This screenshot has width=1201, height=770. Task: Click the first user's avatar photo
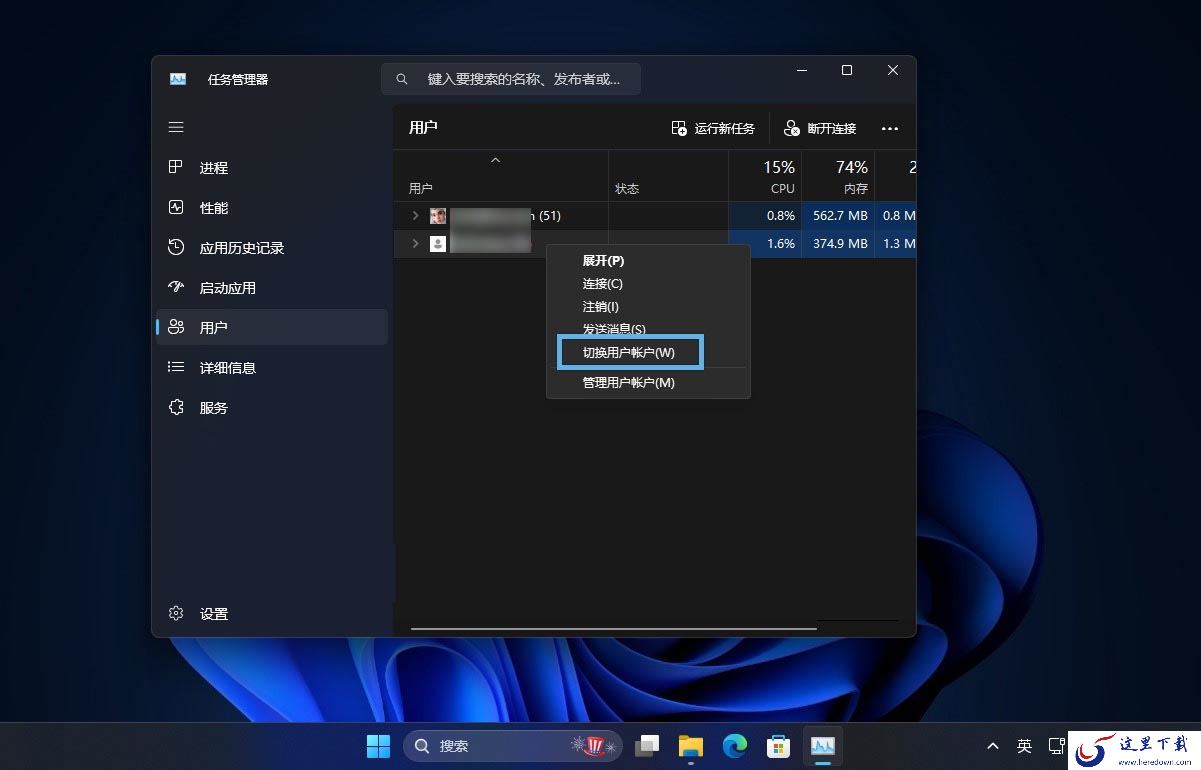(438, 216)
